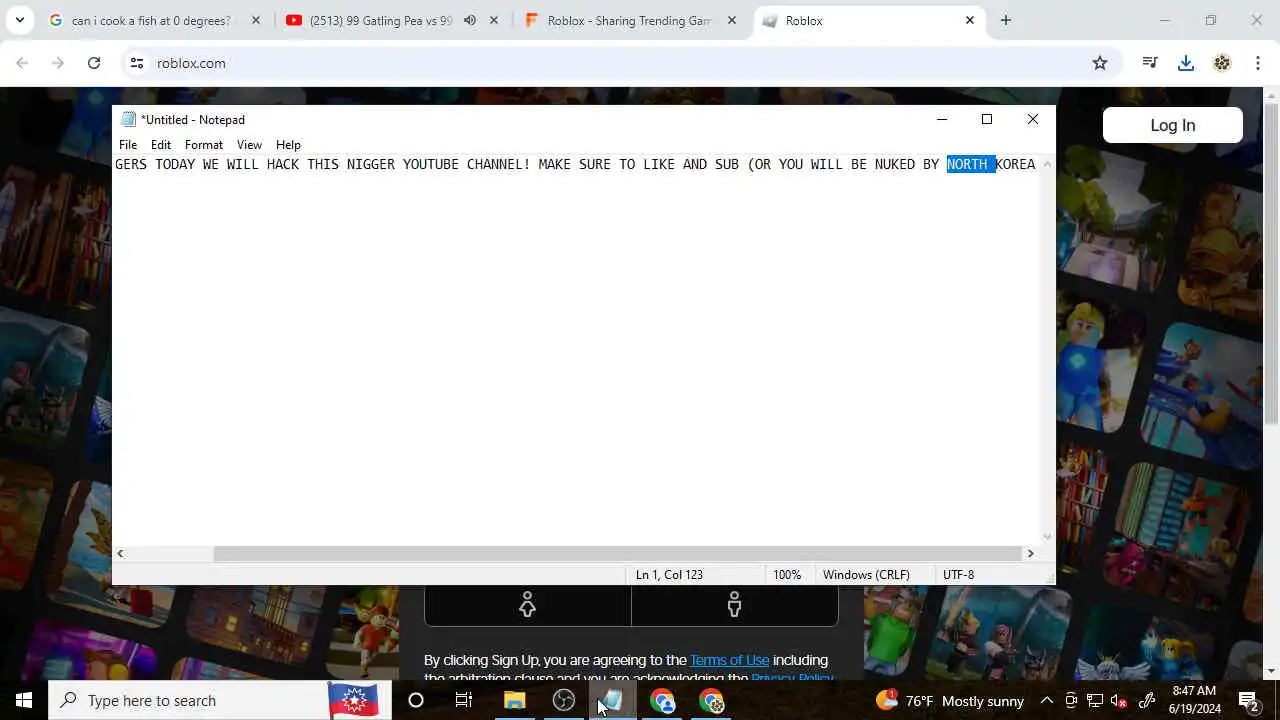The width and height of the screenshot is (1280, 720).
Task: Open Notepad File menu
Action: pos(128,145)
